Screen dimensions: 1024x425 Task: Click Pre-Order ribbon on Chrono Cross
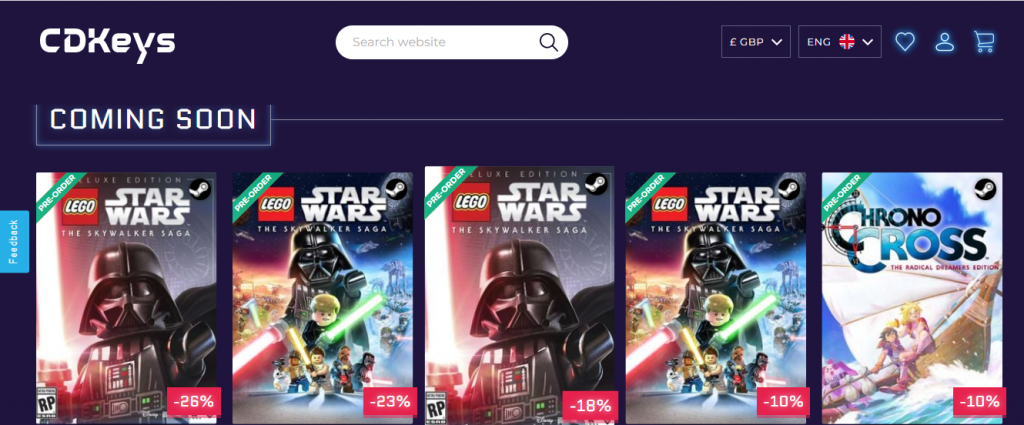coord(842,192)
